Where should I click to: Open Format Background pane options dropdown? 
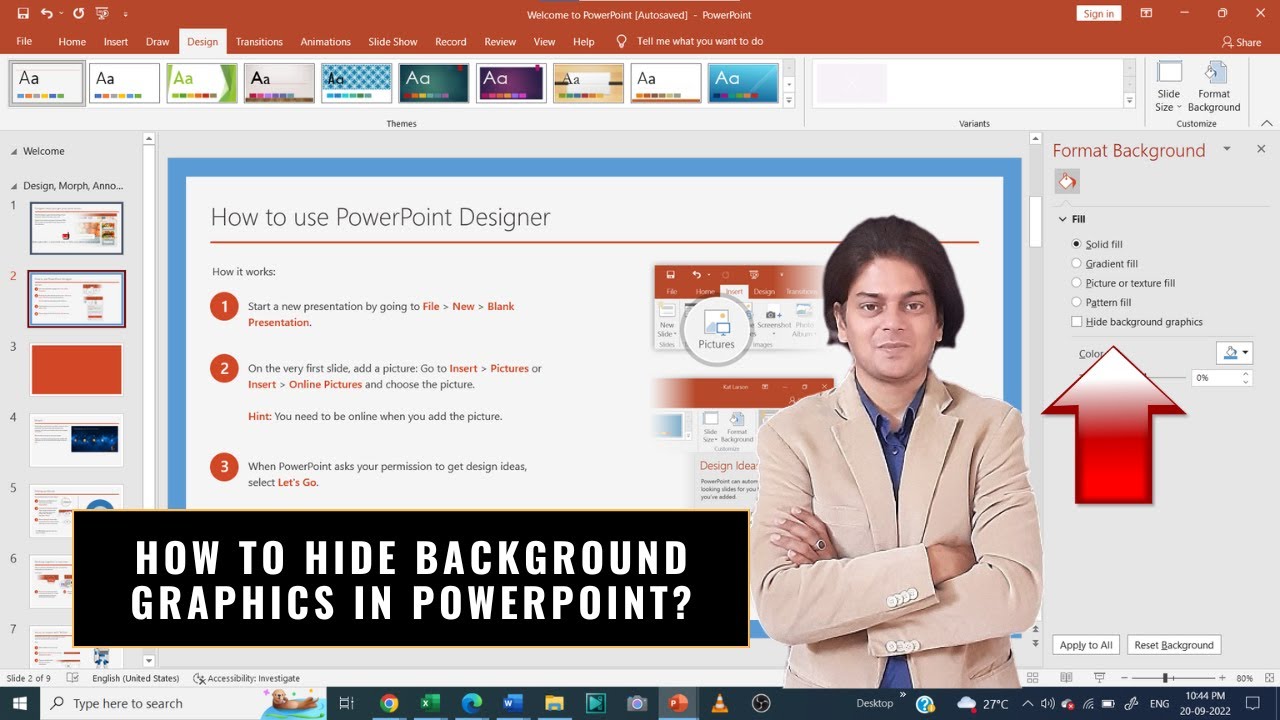click(x=1227, y=150)
